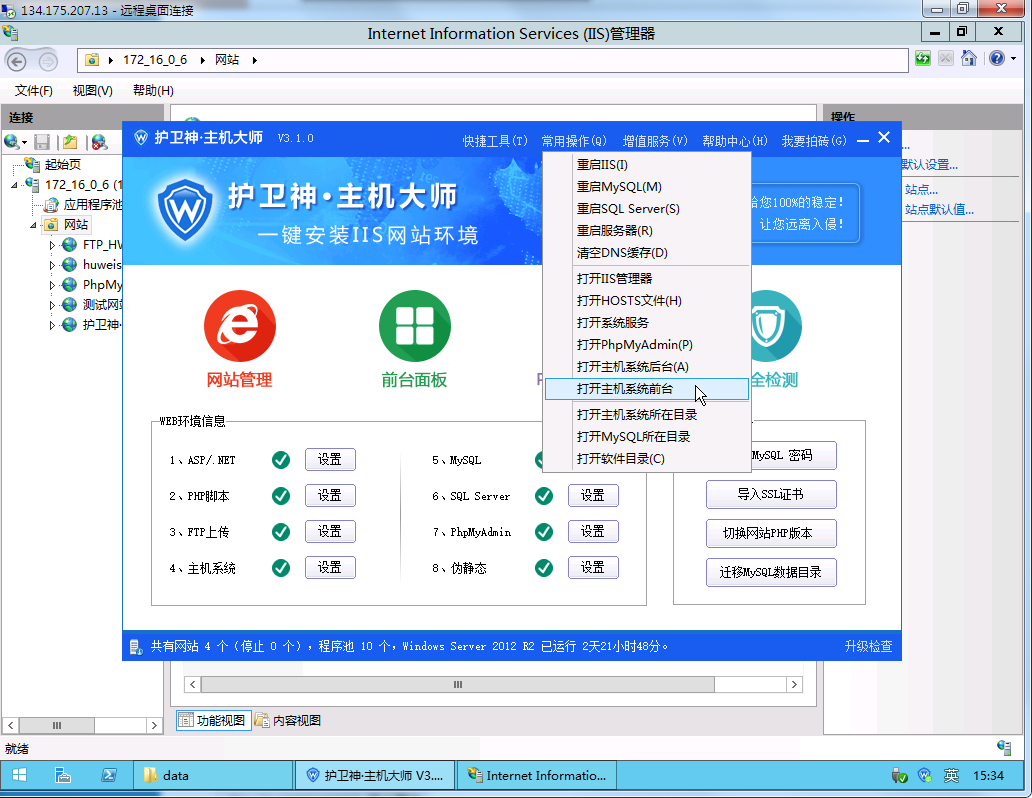
Task: Click the IIS home icon
Action: pyautogui.click(x=968, y=59)
